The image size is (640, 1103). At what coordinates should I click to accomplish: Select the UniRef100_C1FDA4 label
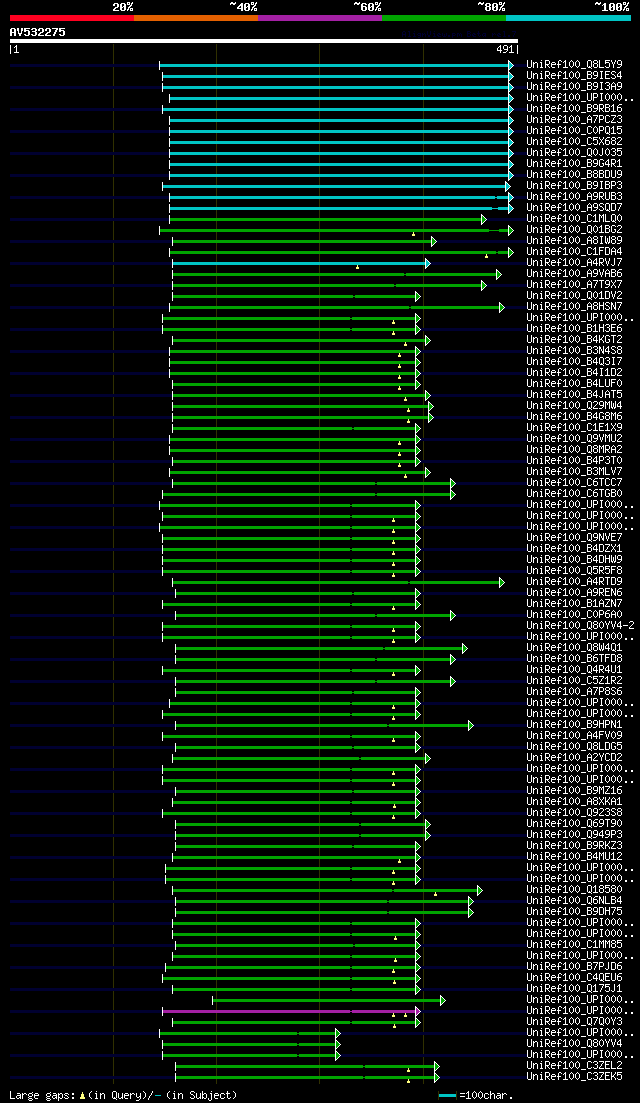pyautogui.click(x=574, y=252)
